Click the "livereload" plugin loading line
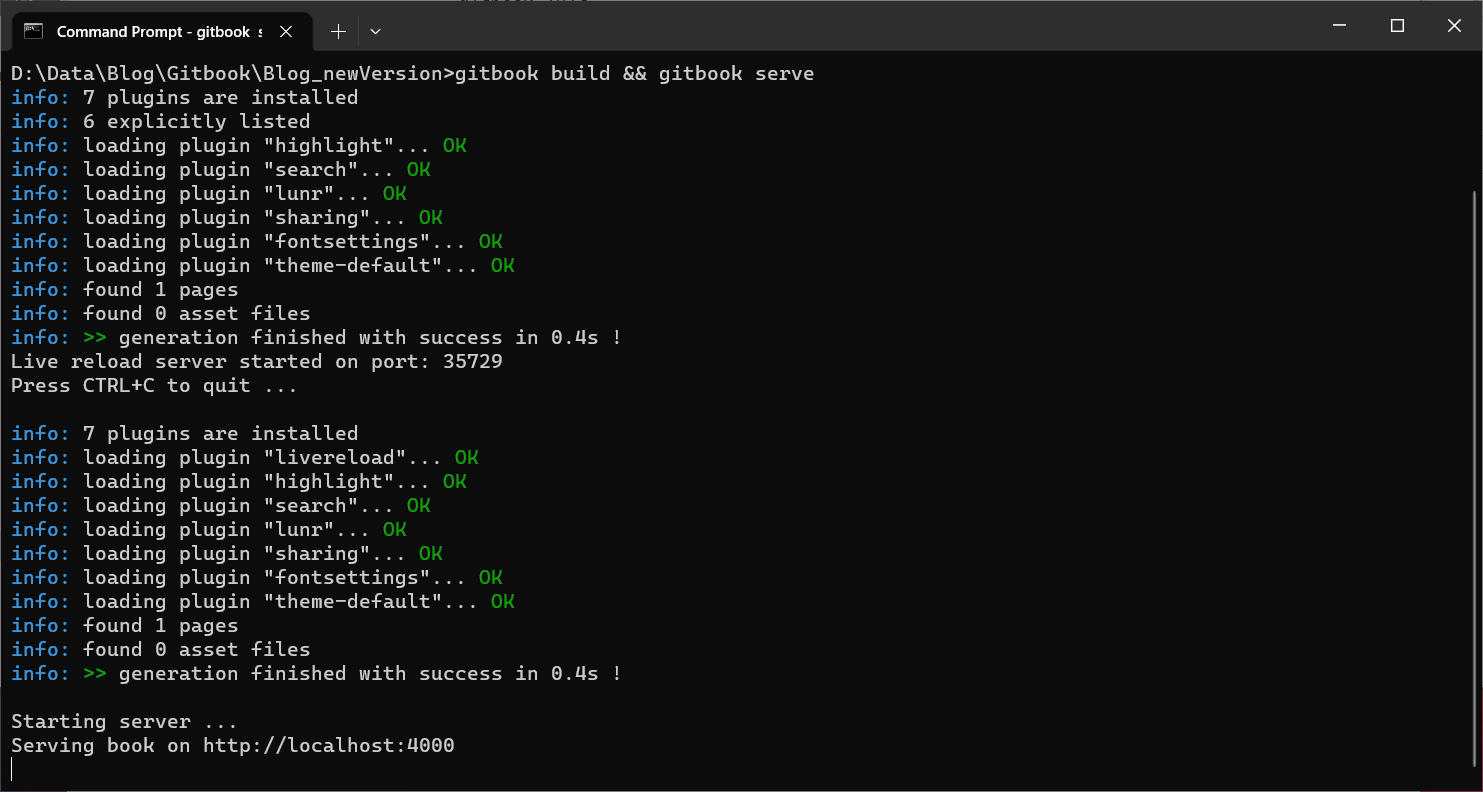The height and width of the screenshot is (792, 1483). point(245,457)
